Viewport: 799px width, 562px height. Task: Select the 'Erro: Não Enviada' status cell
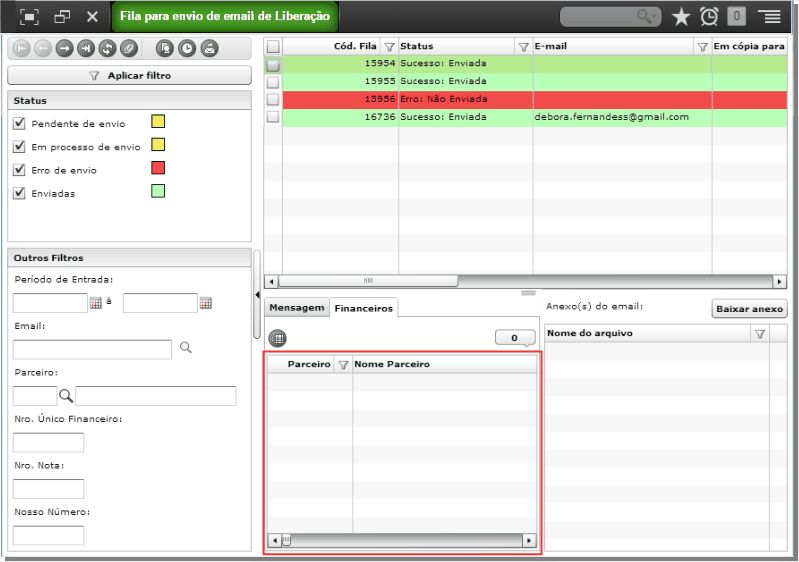point(465,99)
